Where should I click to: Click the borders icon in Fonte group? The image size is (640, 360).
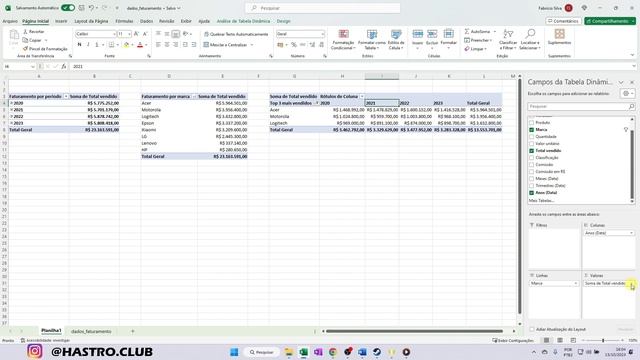[111, 44]
